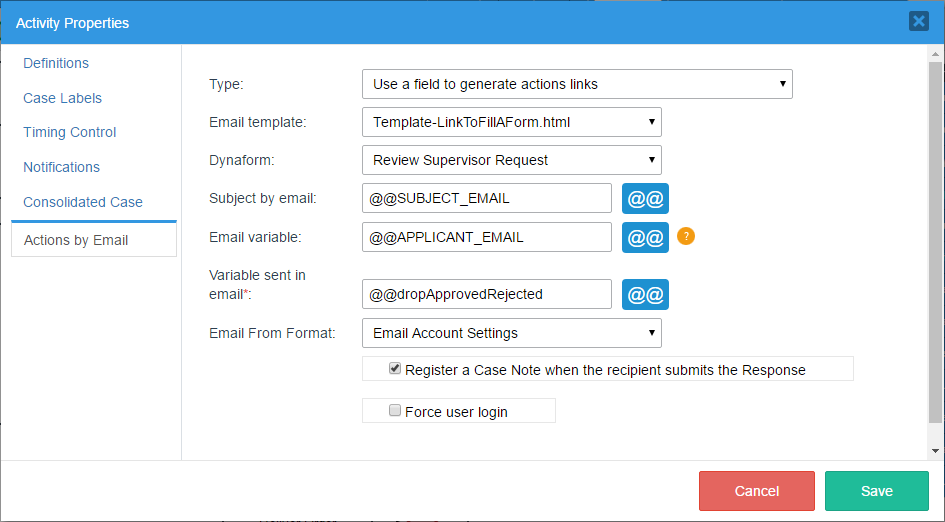Screen dimensions: 945x522
Task: Uncheck Register a Case Note checkbox
Action: 395,369
